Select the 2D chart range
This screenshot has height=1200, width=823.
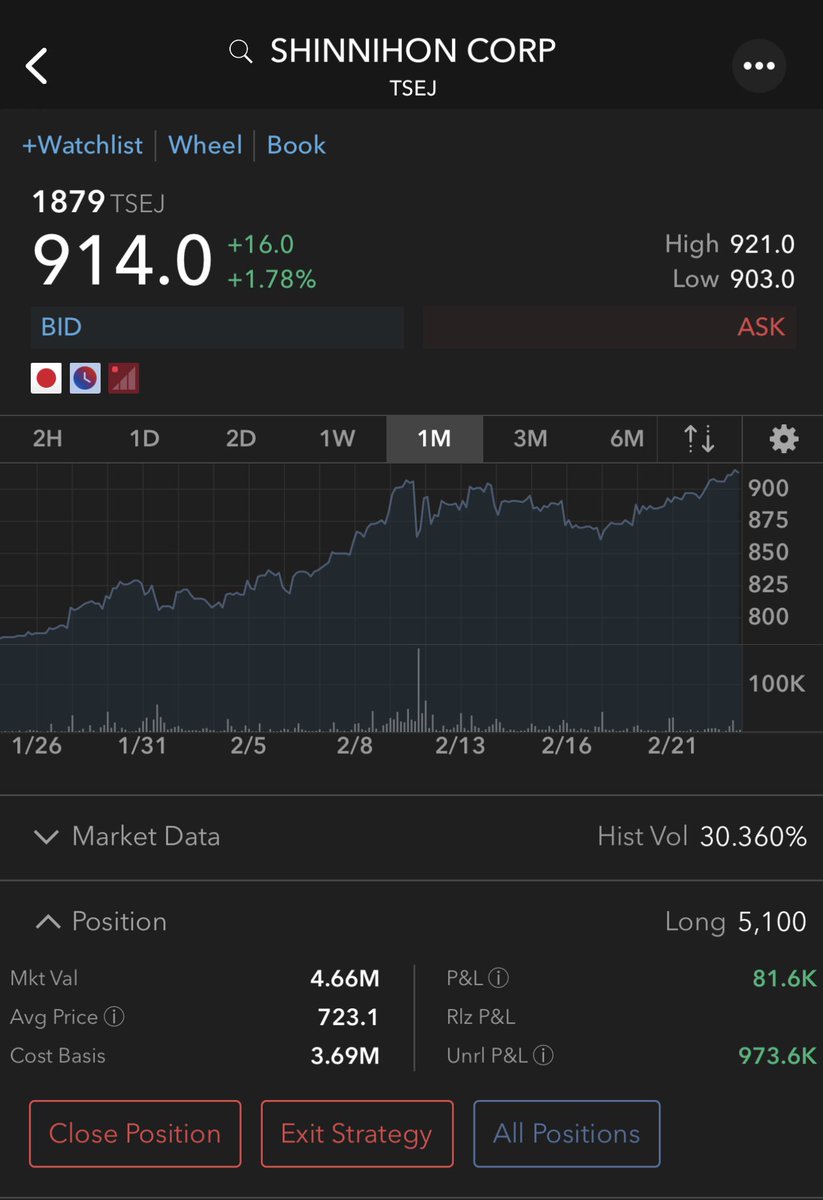click(x=241, y=438)
